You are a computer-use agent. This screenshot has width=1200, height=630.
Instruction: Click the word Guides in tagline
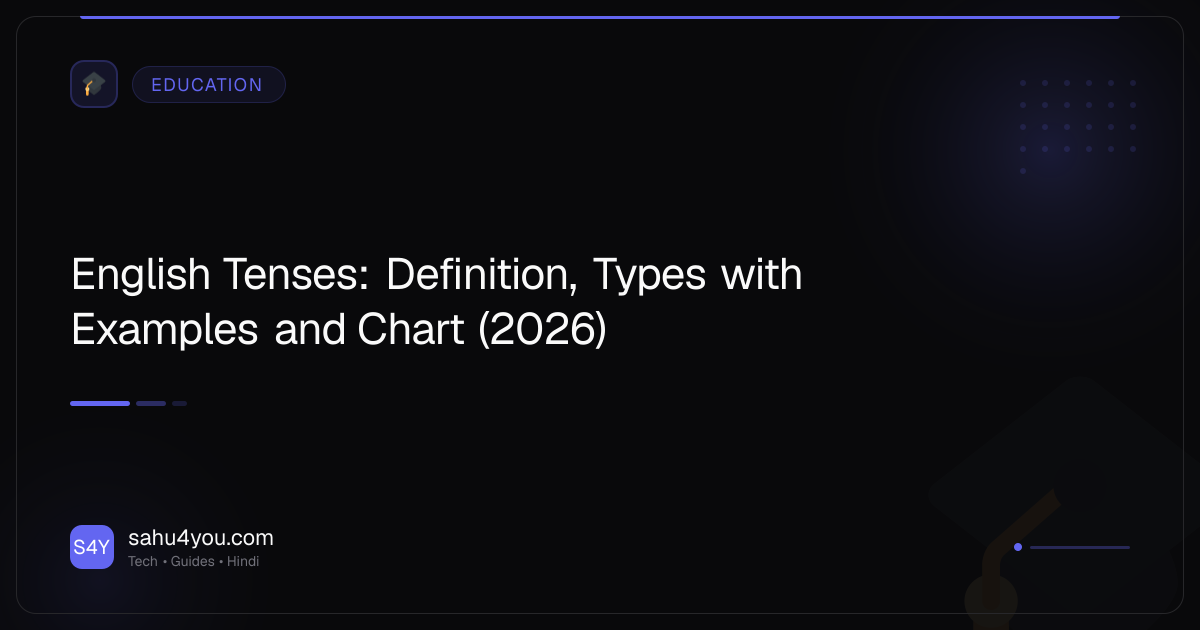click(x=193, y=562)
